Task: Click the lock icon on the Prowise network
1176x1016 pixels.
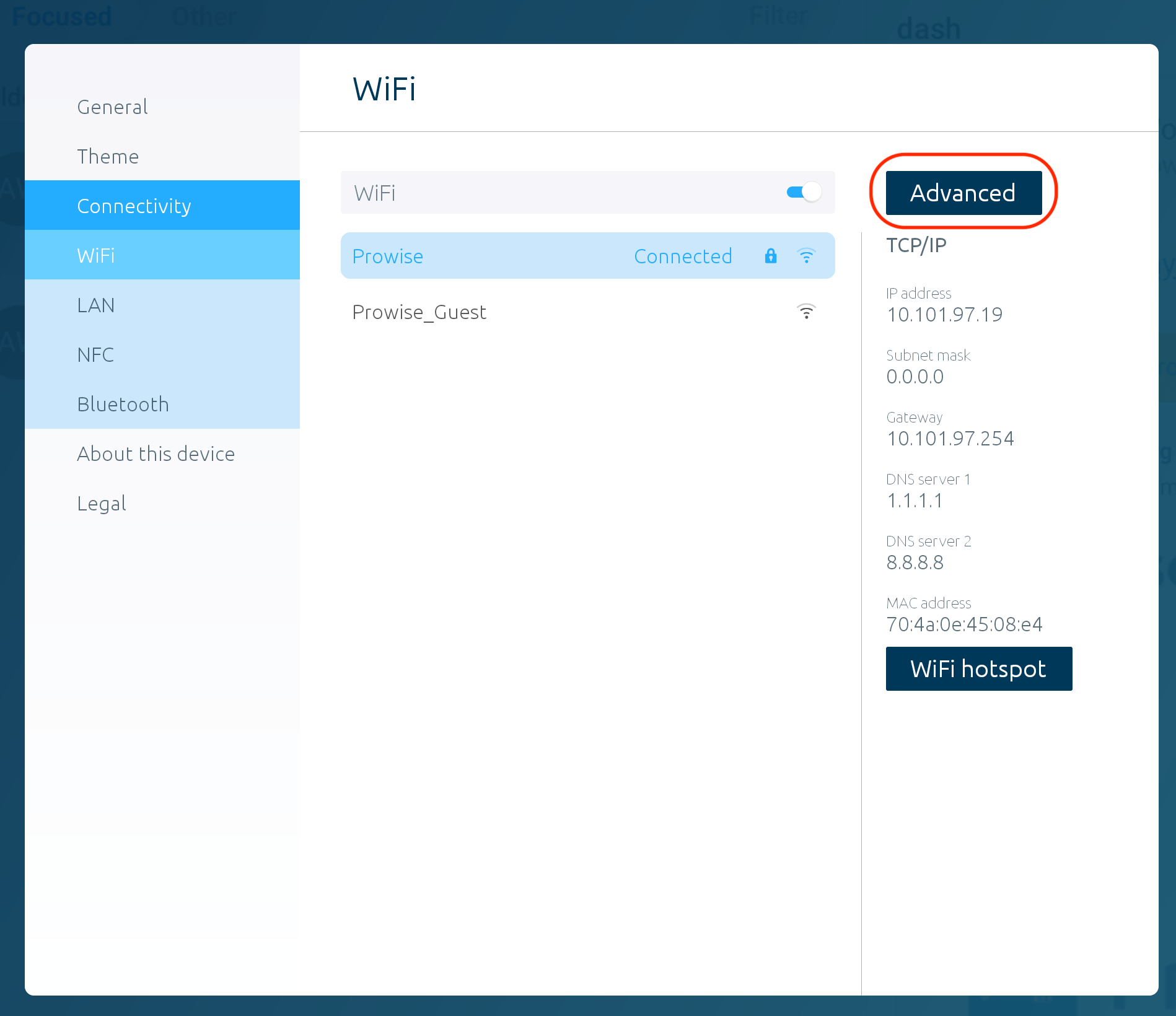Action: click(770, 256)
